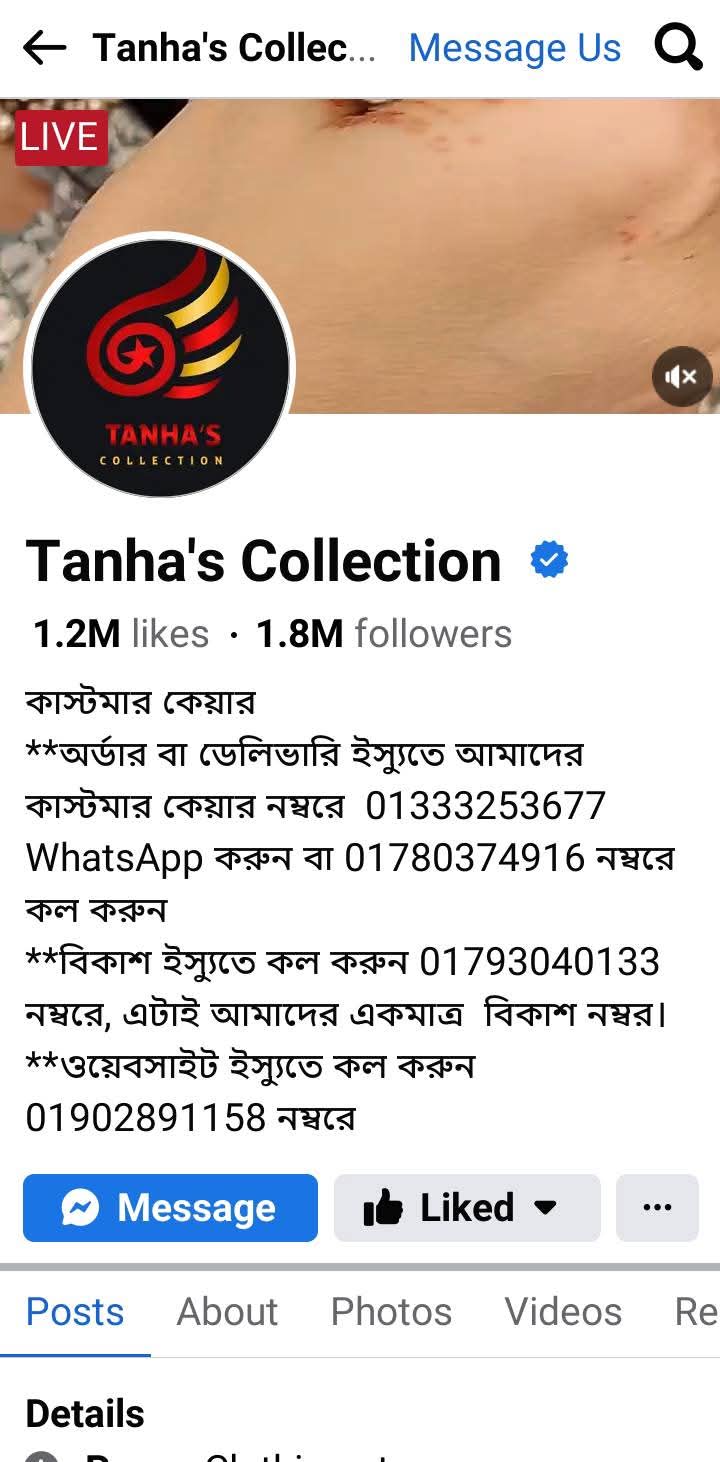
Task: Unmute the live video sound icon
Action: [682, 377]
